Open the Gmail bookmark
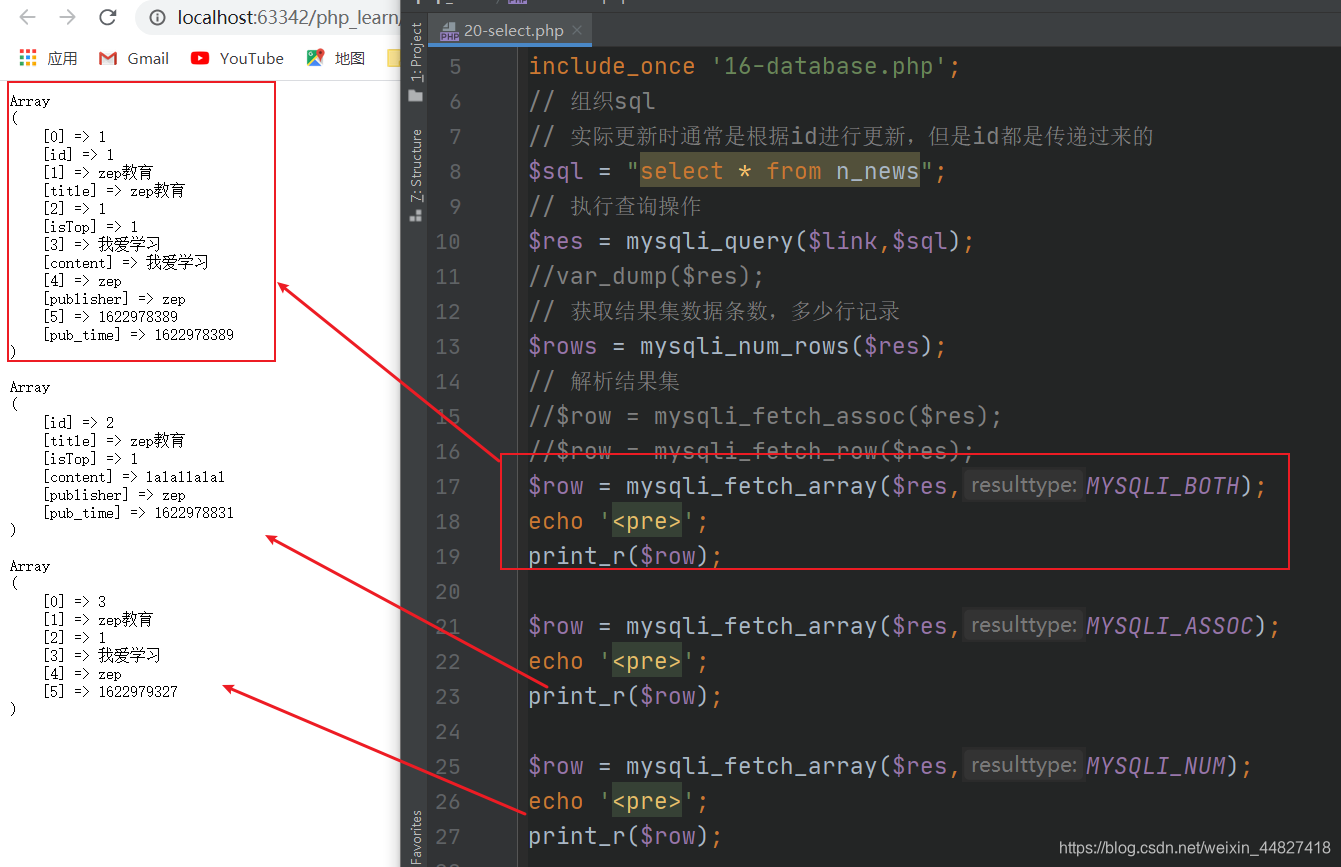Image resolution: width=1341 pixels, height=867 pixels. pos(134,58)
